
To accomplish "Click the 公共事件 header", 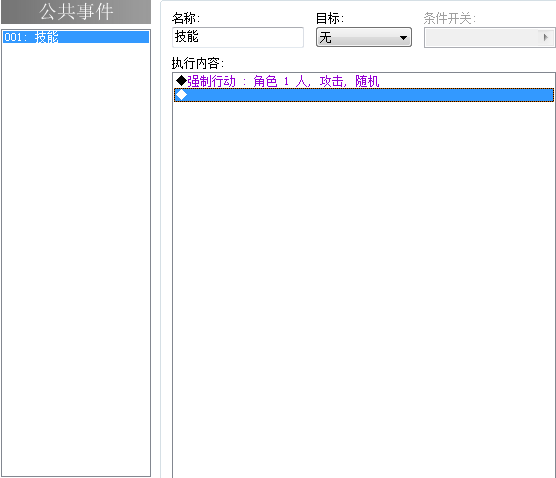I will pyautogui.click(x=76, y=12).
